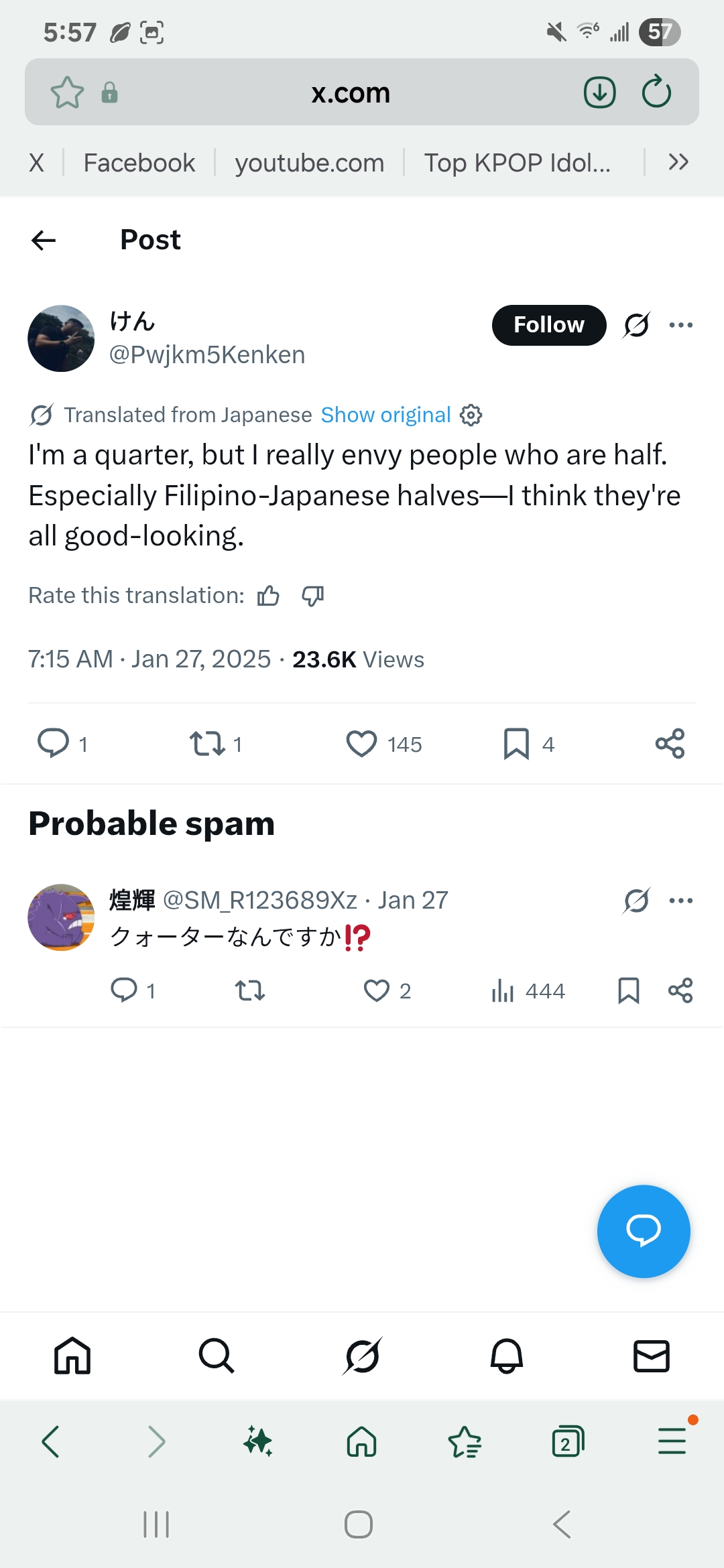Screen dimensions: 724x1568
Task: Like けん's post
Action: click(363, 742)
